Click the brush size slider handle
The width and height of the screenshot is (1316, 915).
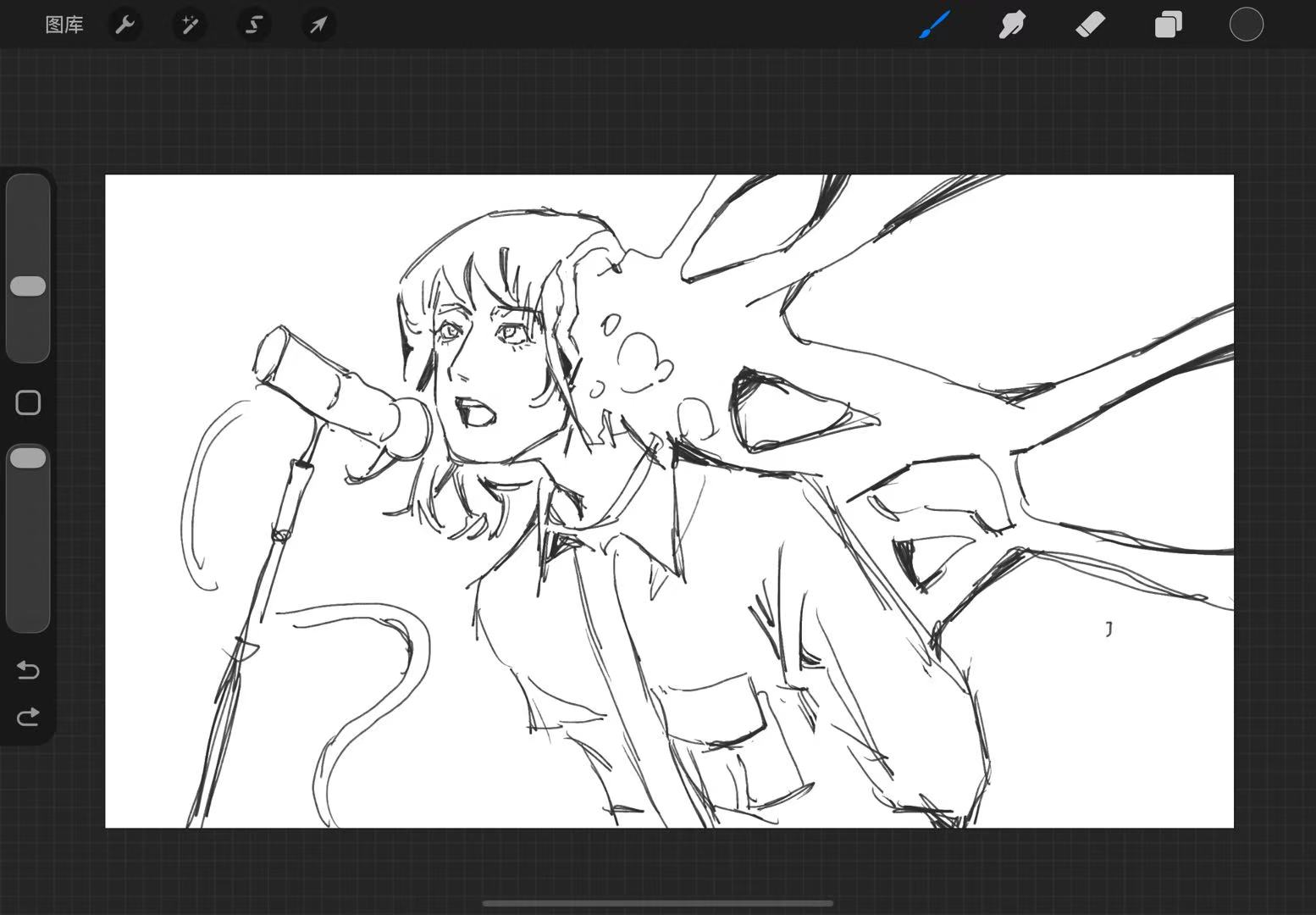(x=28, y=286)
